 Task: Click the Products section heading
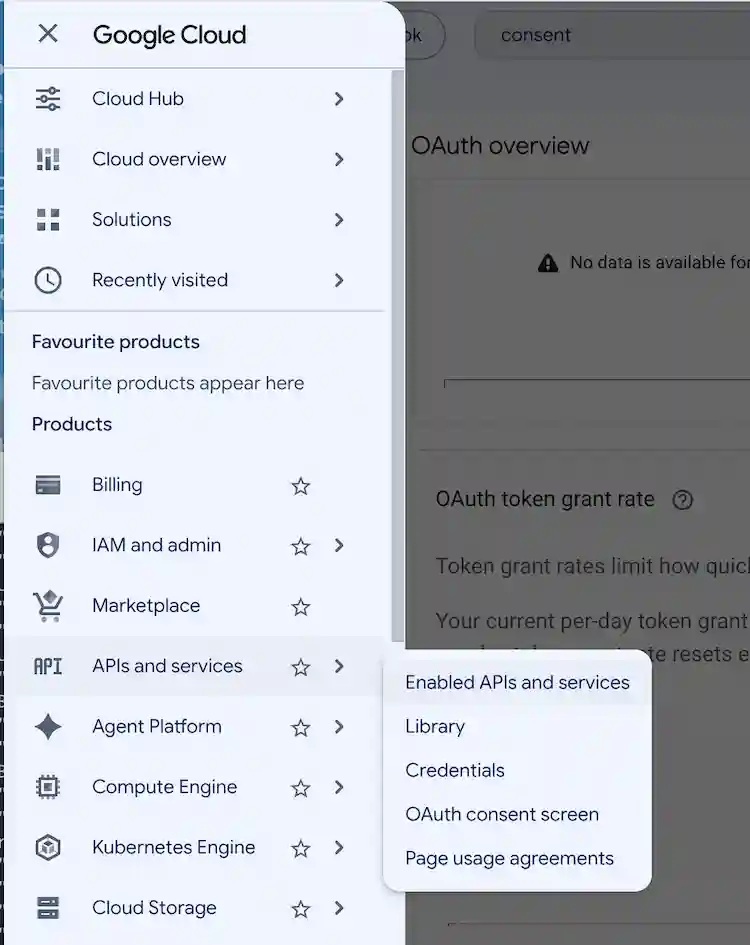coord(72,424)
